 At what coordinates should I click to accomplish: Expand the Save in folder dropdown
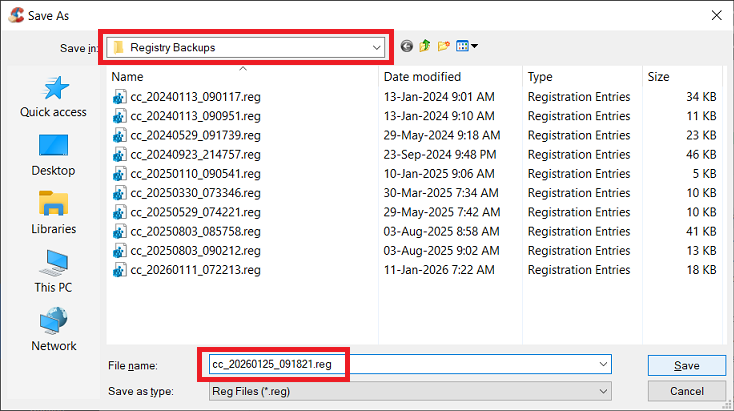[x=376, y=47]
